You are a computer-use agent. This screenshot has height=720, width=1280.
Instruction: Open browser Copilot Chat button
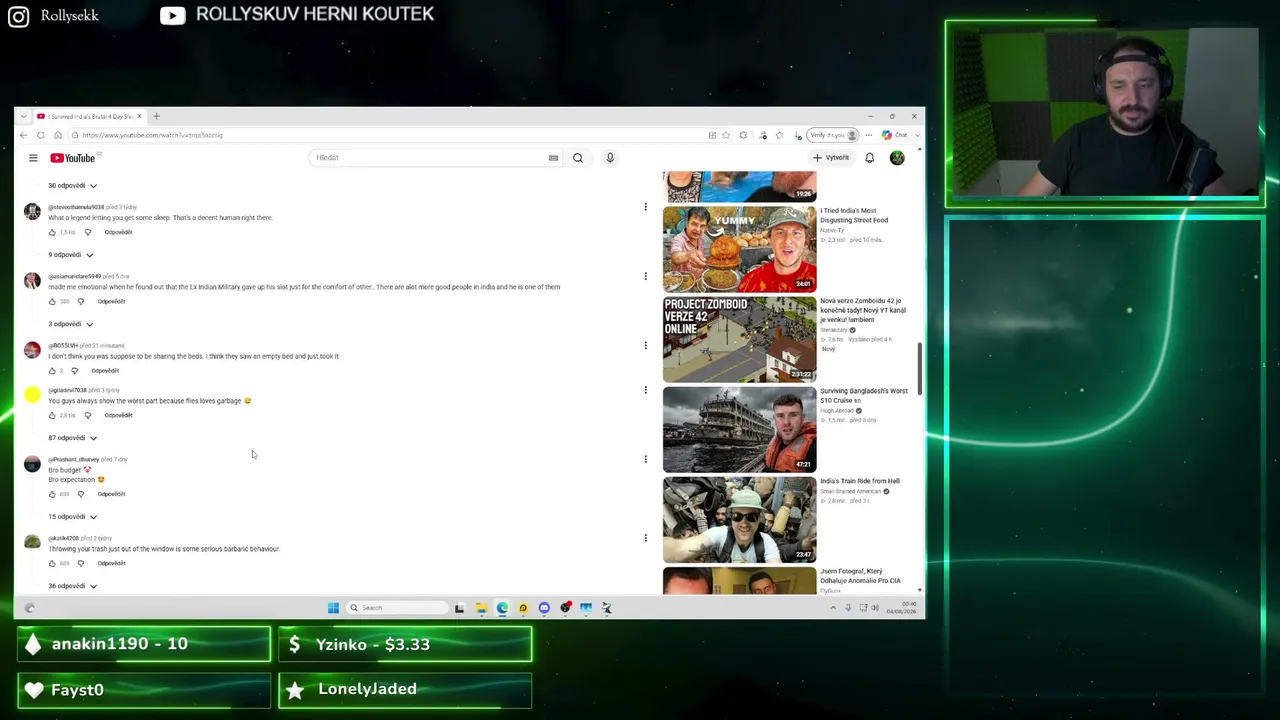click(x=895, y=135)
